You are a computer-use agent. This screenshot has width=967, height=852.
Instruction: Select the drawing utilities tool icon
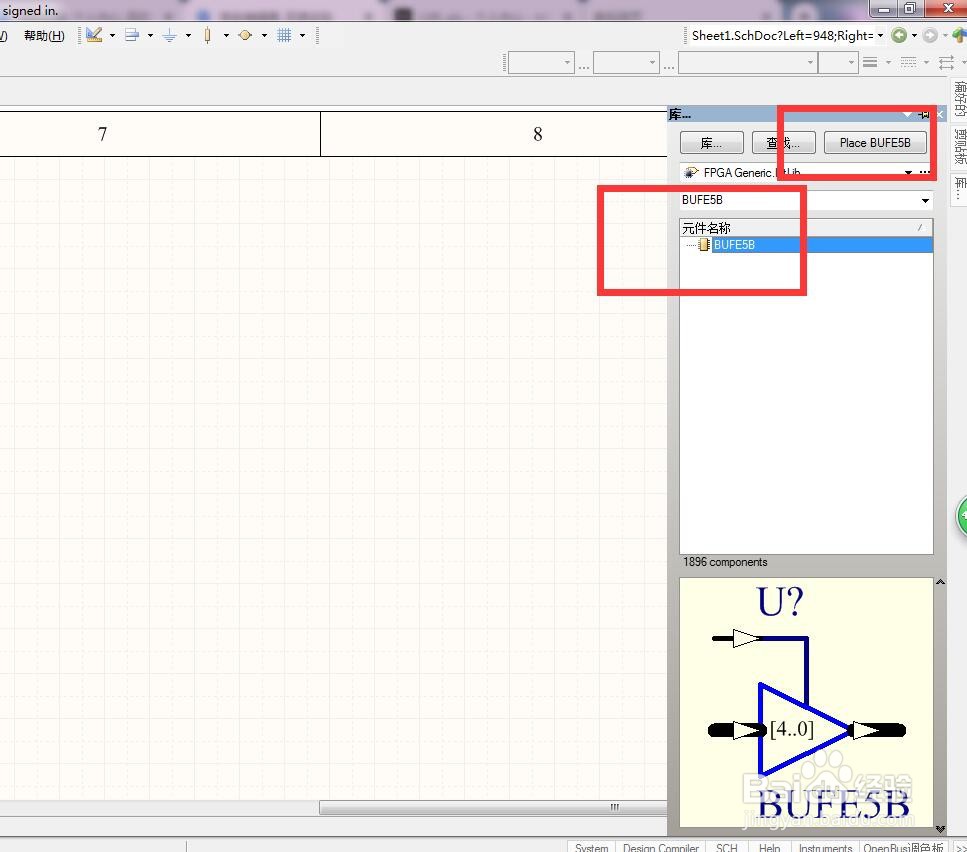(x=94, y=35)
